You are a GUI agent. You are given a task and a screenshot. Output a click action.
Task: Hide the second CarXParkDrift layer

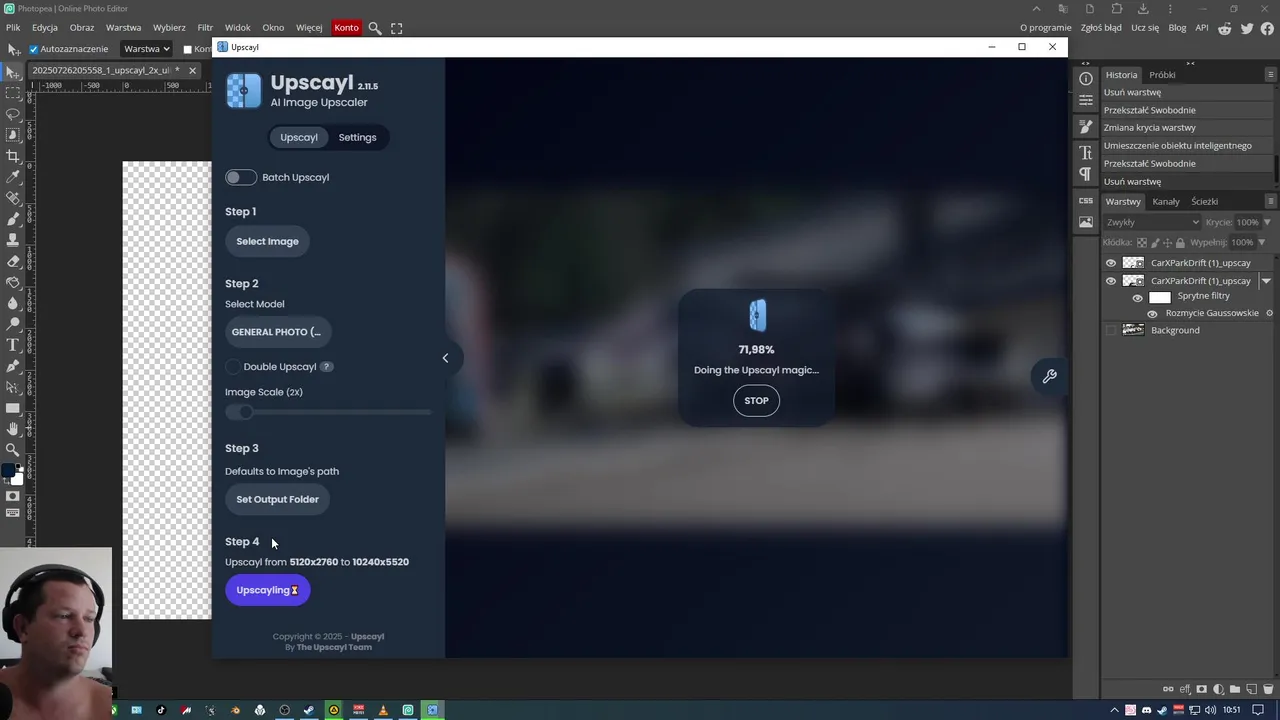tap(1111, 281)
